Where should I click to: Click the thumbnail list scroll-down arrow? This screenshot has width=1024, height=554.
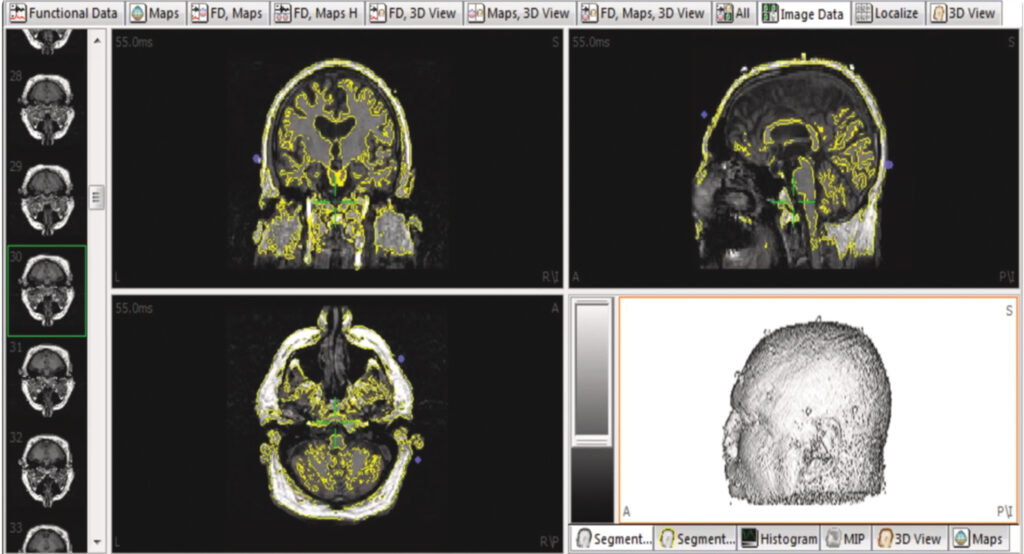point(97,542)
